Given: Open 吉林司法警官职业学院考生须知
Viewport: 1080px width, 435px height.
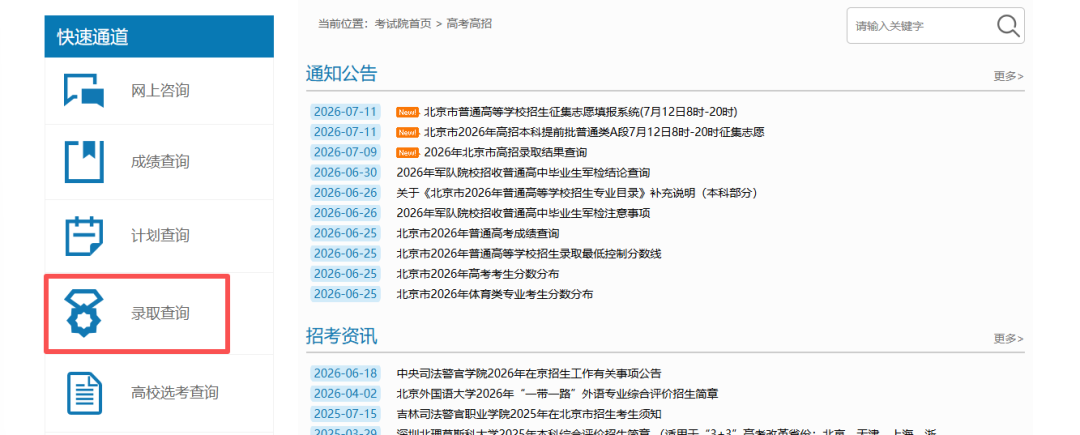Looking at the screenshot, I should (529, 414).
